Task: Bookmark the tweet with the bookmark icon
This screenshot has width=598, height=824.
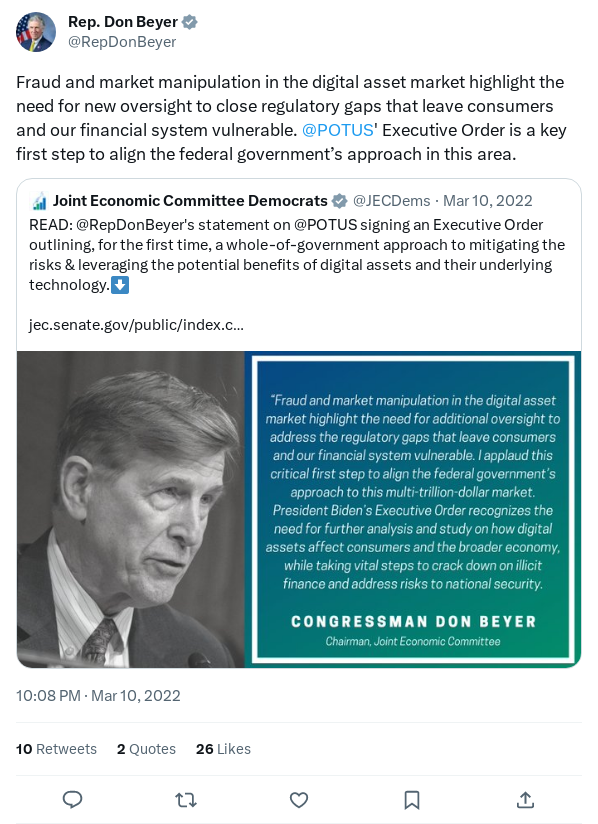Action: [x=411, y=799]
